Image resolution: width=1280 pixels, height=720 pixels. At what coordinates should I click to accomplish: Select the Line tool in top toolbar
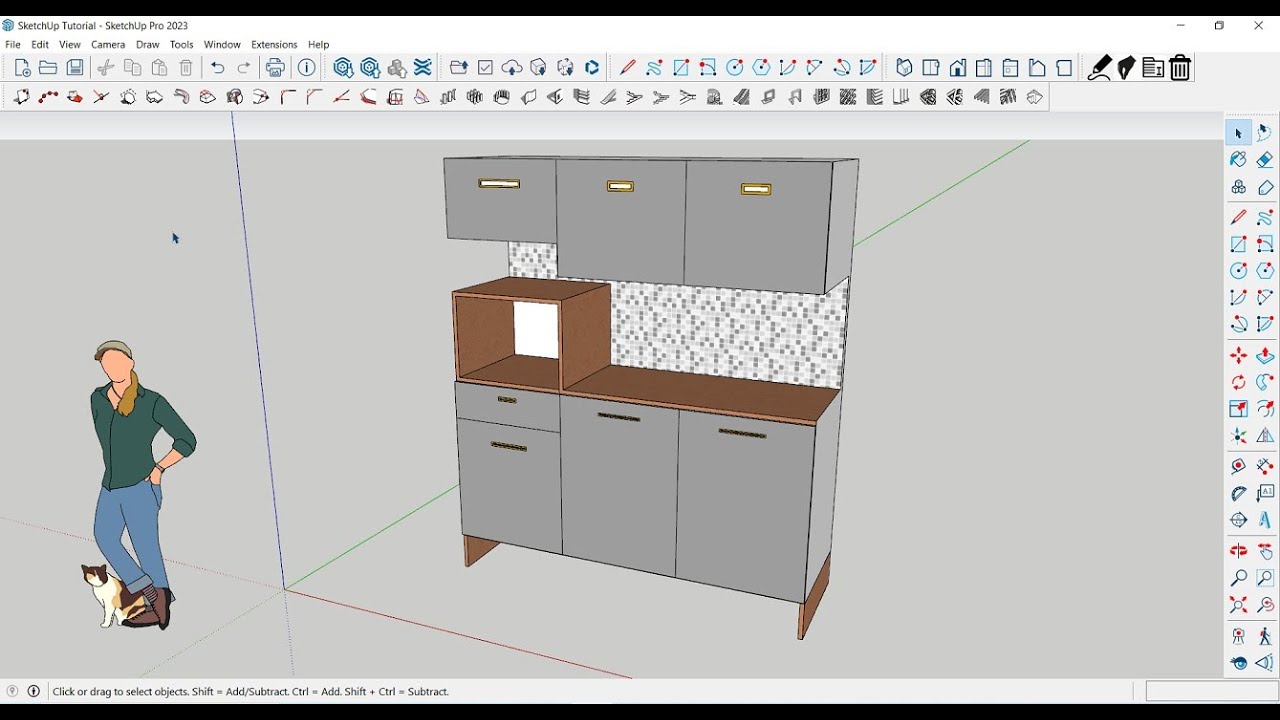627,68
